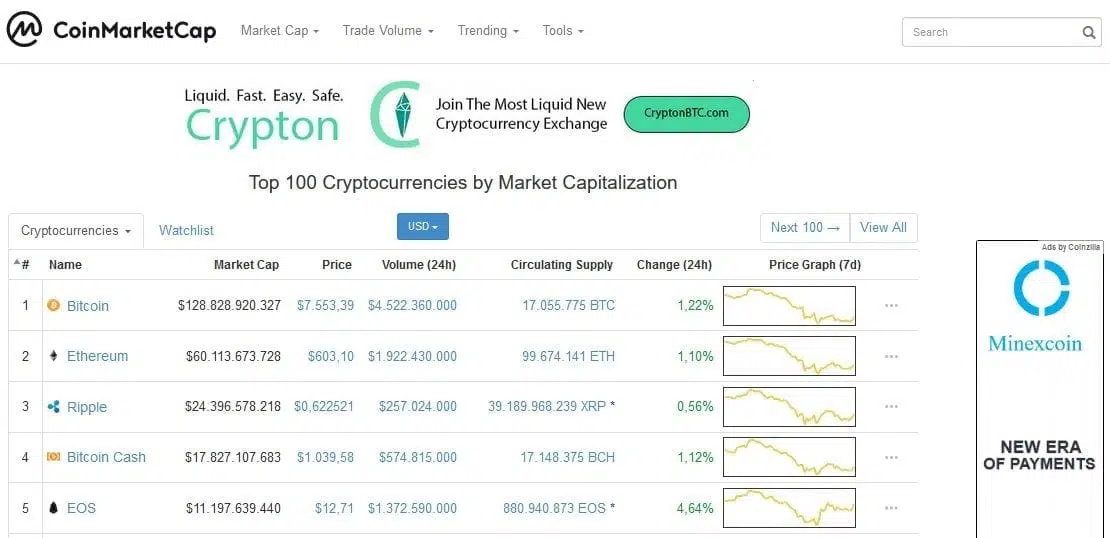This screenshot has width=1110, height=538.
Task: Click the Bitcoin Cash icon
Action: pos(53,457)
